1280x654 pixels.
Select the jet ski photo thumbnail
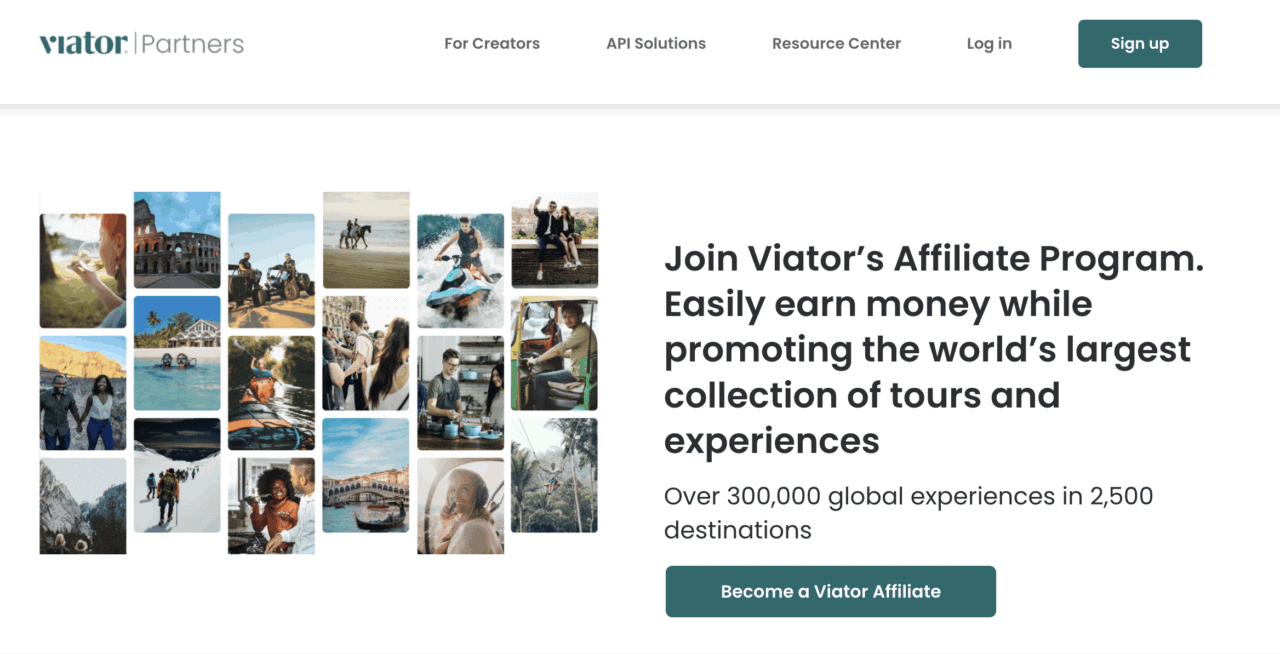click(x=460, y=271)
